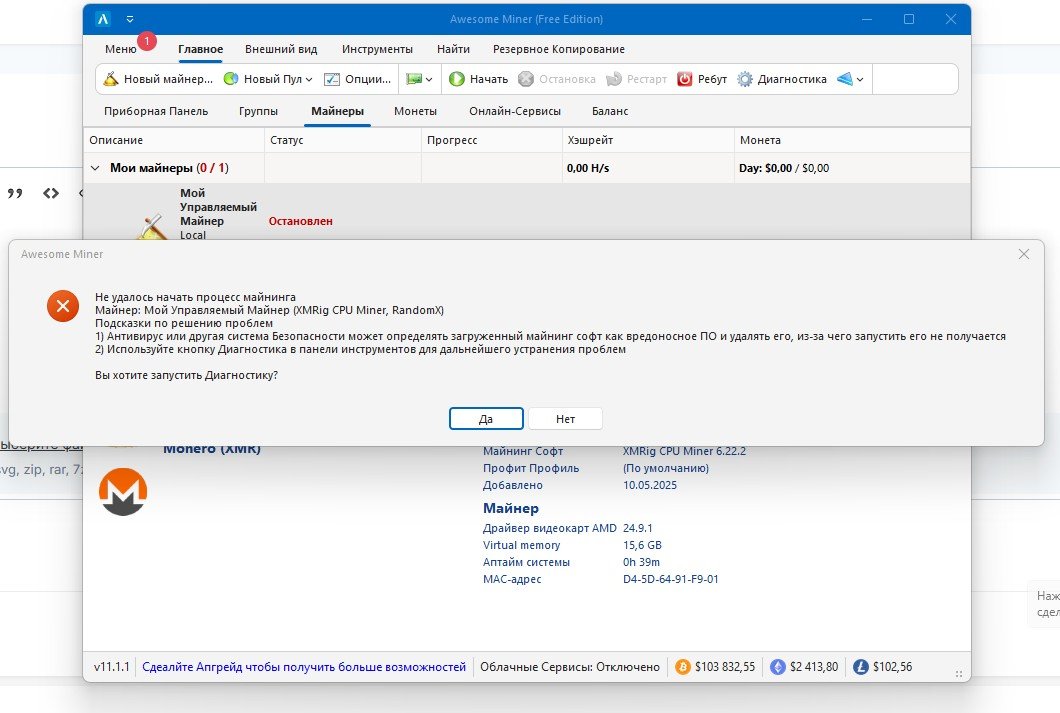
Task: Select the Мой Управляемый Майнер row
Action: (527, 212)
